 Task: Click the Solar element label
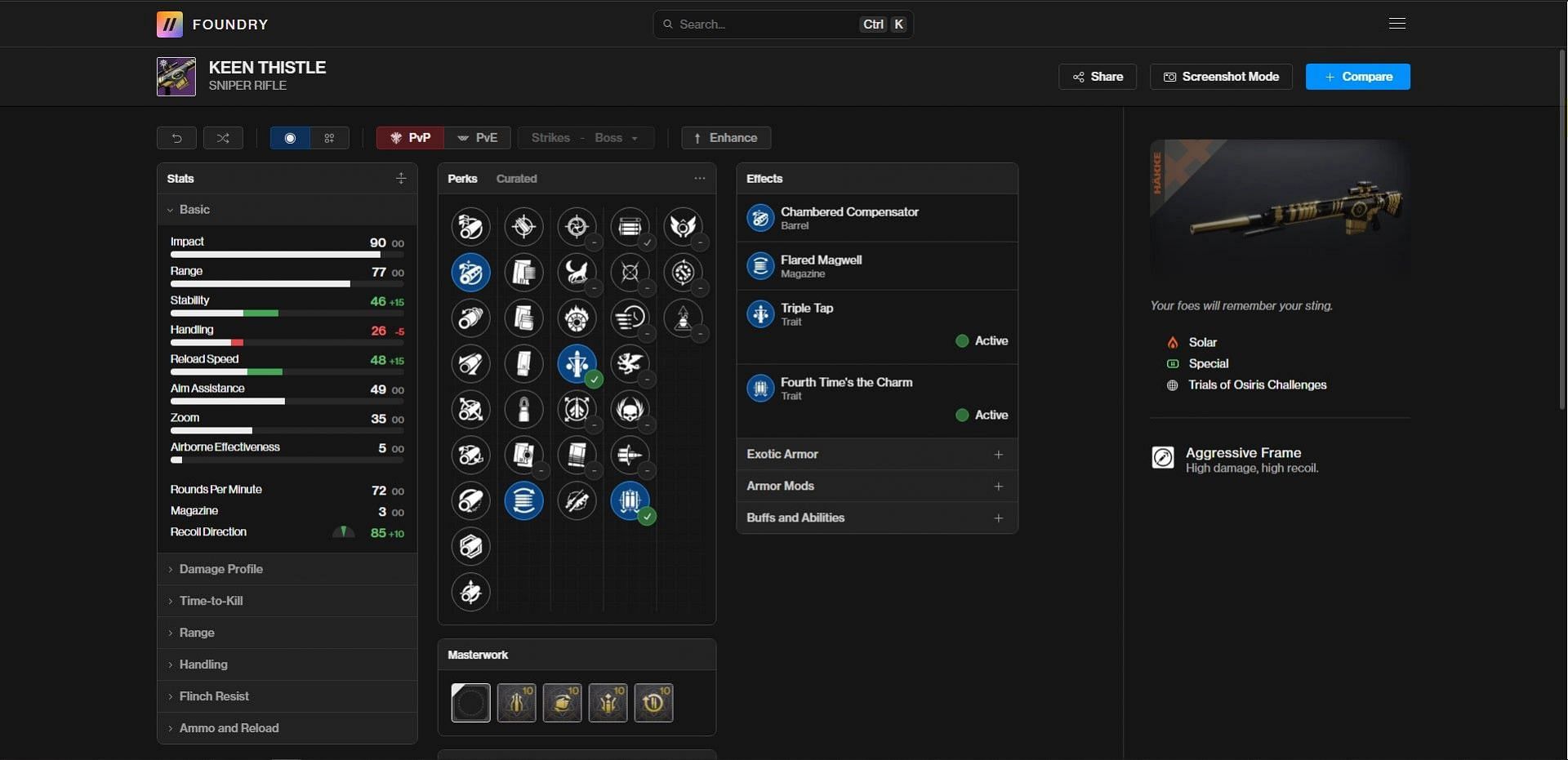pos(1202,343)
